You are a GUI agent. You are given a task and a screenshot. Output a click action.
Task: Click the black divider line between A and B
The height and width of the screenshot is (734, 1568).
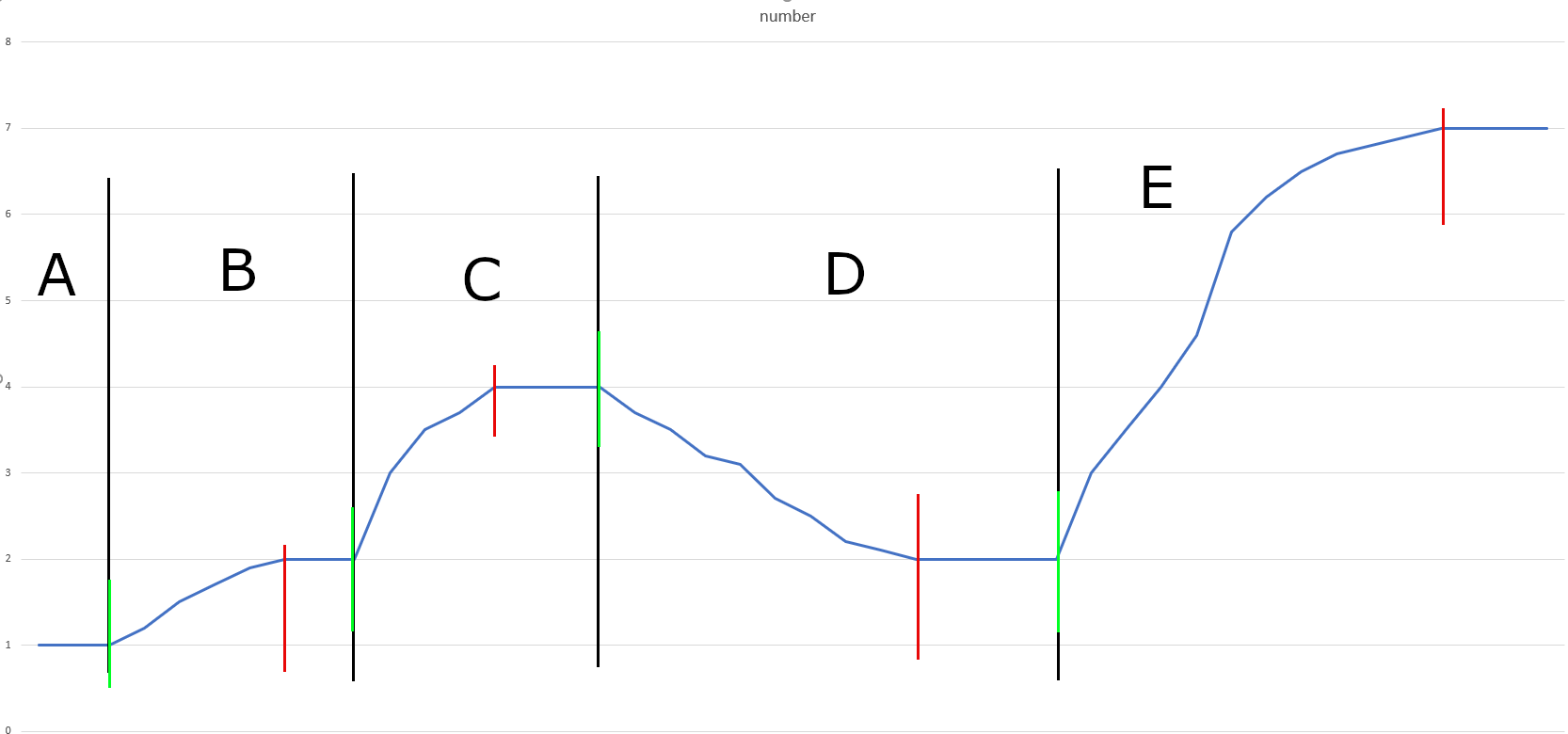[108, 376]
